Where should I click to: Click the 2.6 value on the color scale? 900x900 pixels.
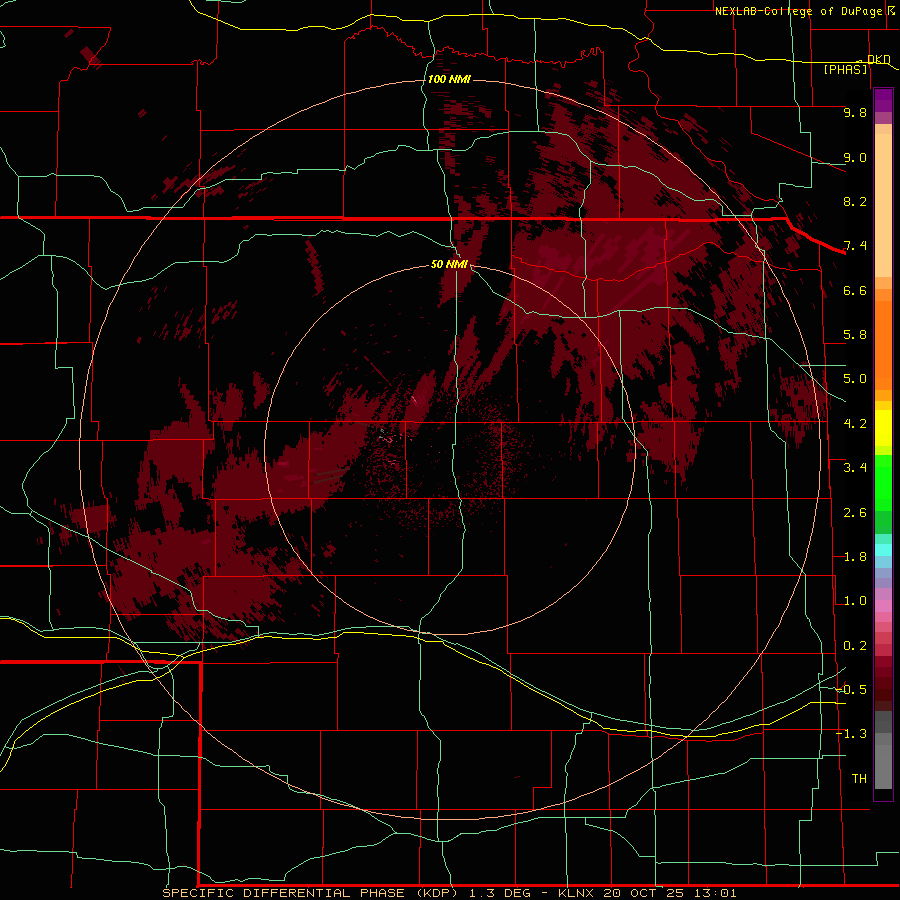(855, 513)
